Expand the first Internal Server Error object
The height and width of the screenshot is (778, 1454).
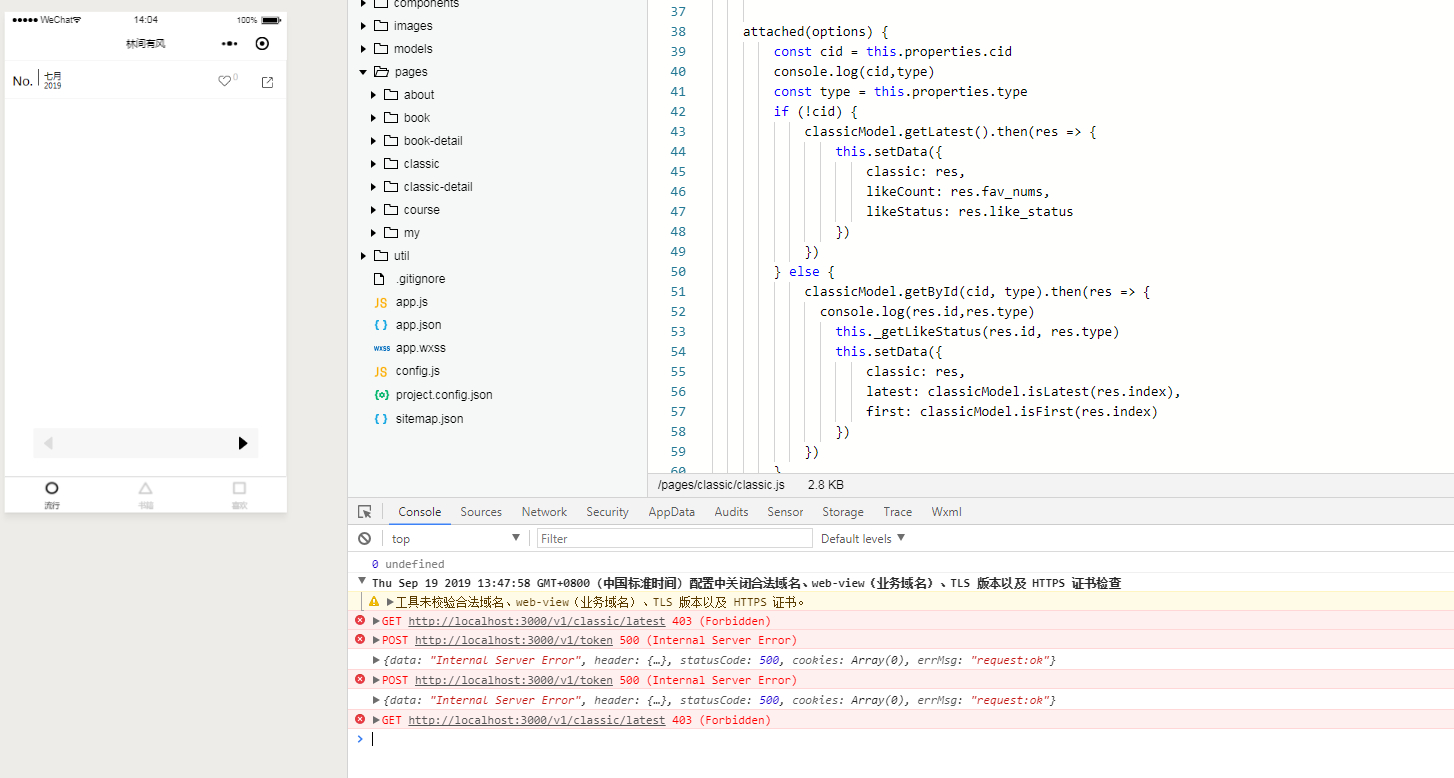click(x=377, y=660)
